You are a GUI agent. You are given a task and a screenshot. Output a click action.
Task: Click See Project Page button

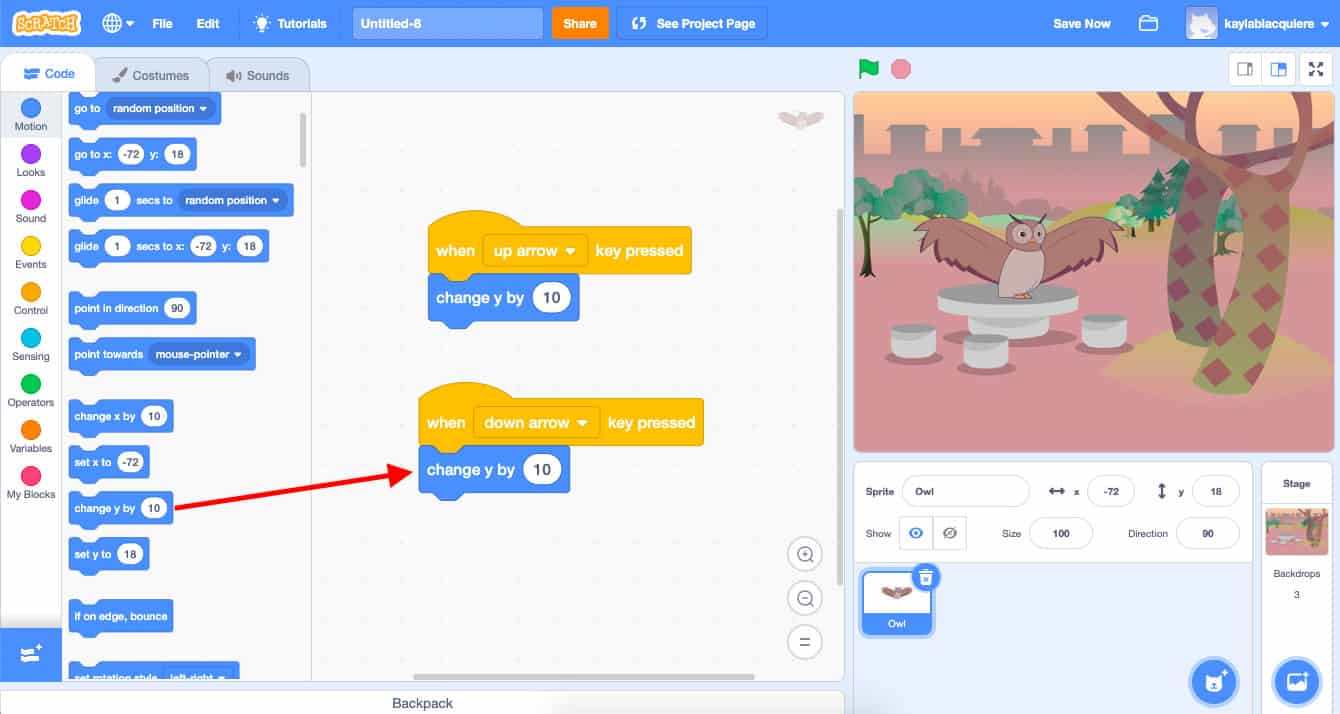point(692,23)
